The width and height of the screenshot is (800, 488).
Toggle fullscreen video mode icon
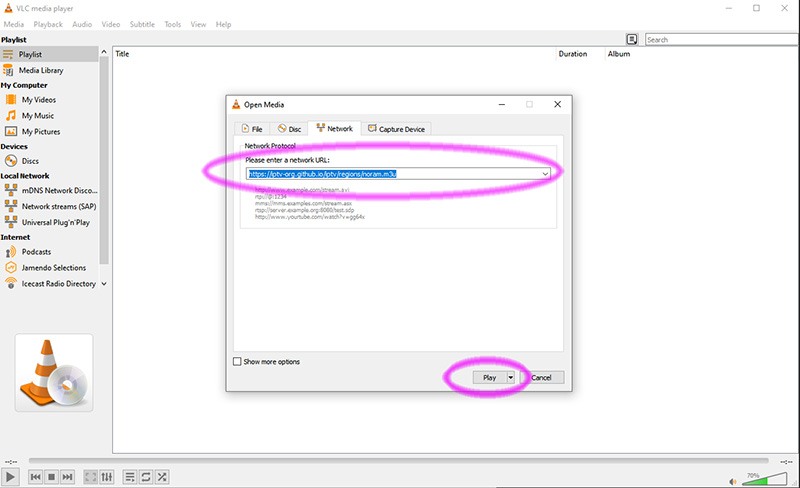pos(90,477)
